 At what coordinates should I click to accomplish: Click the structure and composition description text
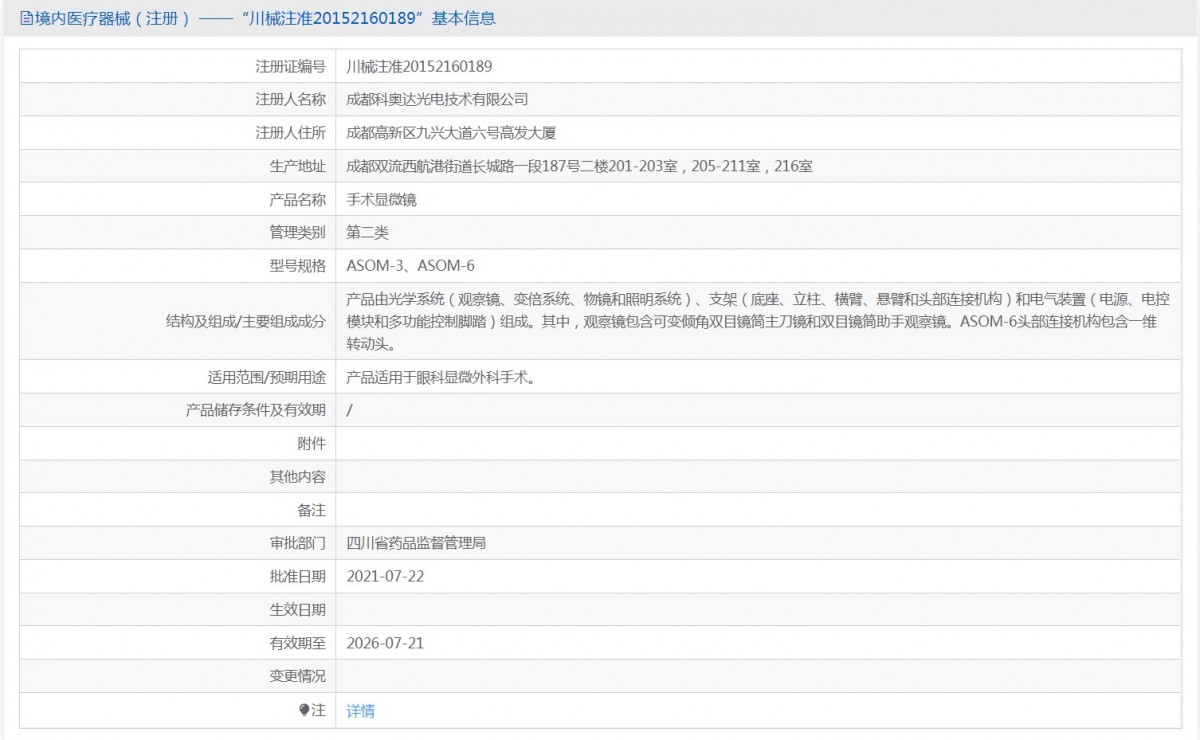click(x=758, y=321)
